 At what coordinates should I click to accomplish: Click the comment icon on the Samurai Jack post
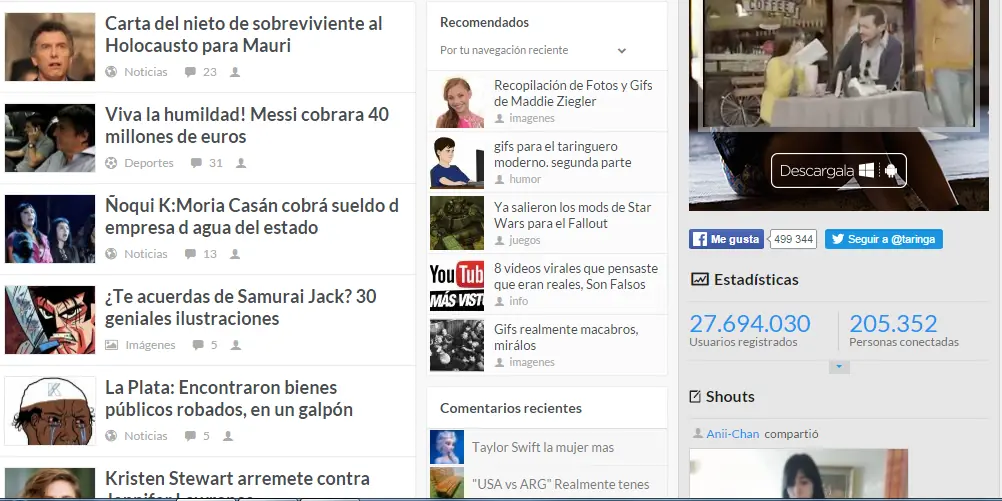tap(198, 345)
